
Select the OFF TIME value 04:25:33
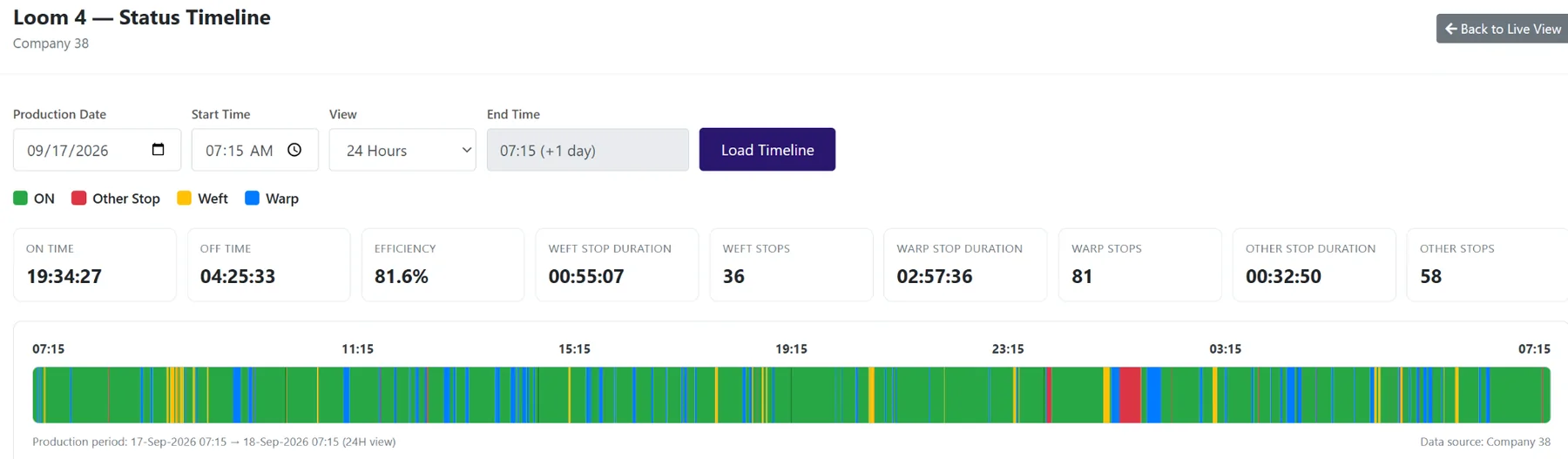pos(238,276)
